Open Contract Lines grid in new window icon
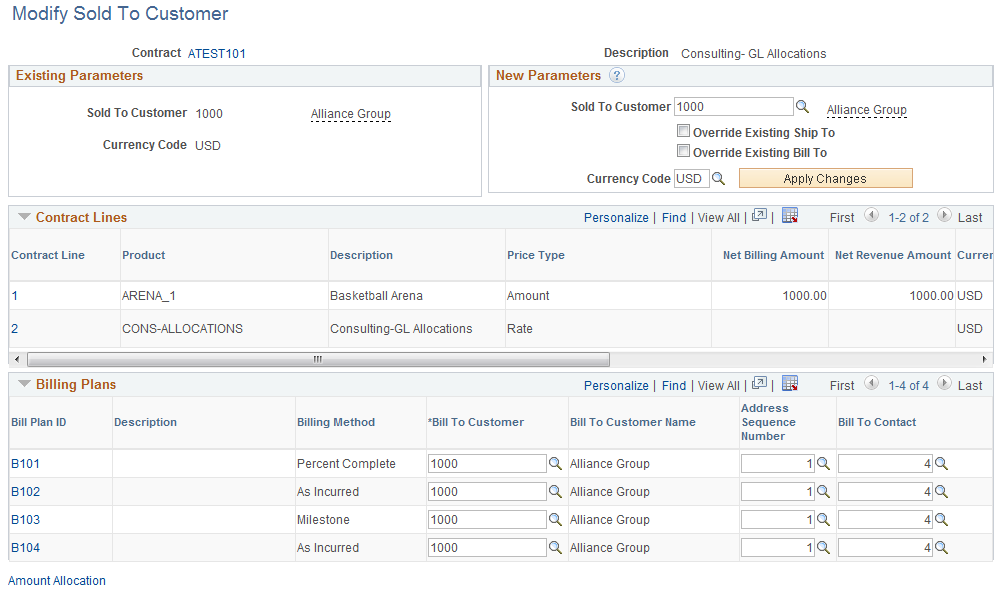Image resolution: width=1006 pixels, height=592 pixels. pos(760,216)
